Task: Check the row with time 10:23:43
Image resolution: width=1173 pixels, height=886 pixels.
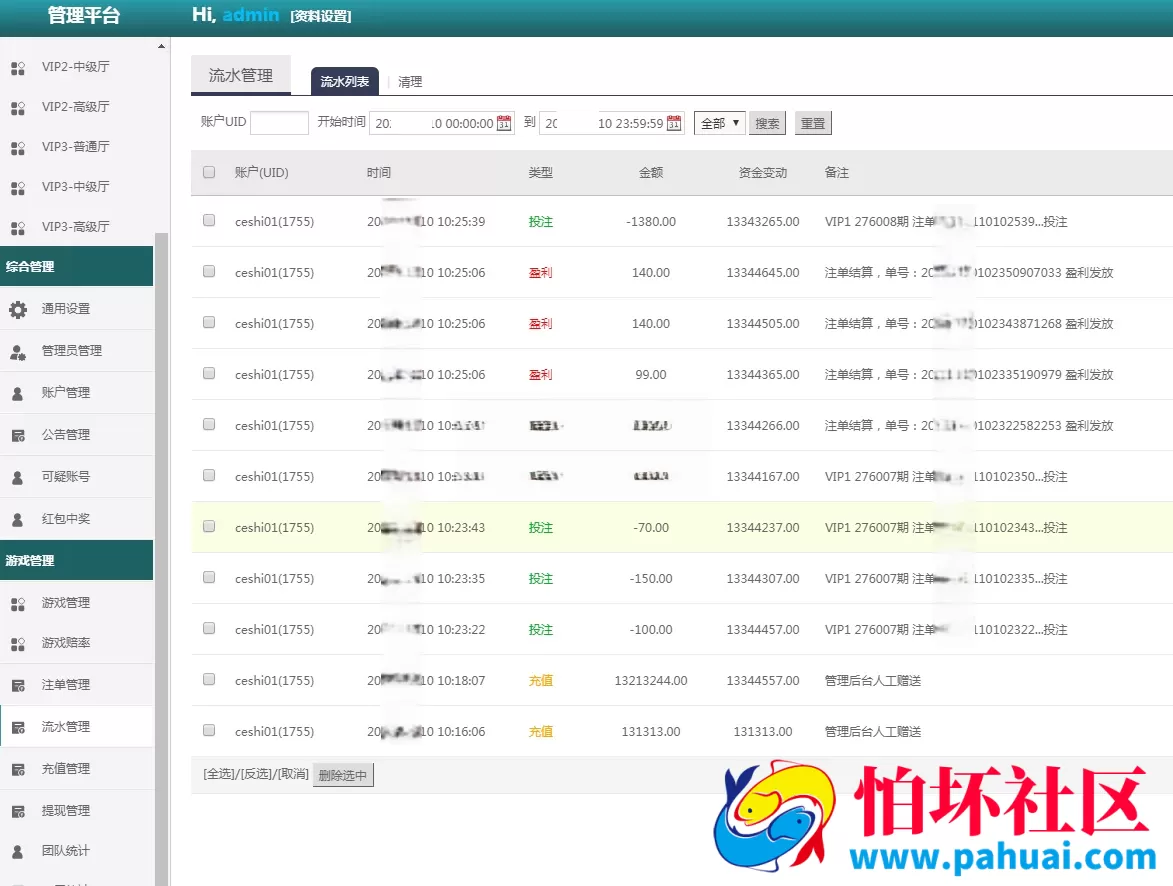Action: click(x=209, y=526)
